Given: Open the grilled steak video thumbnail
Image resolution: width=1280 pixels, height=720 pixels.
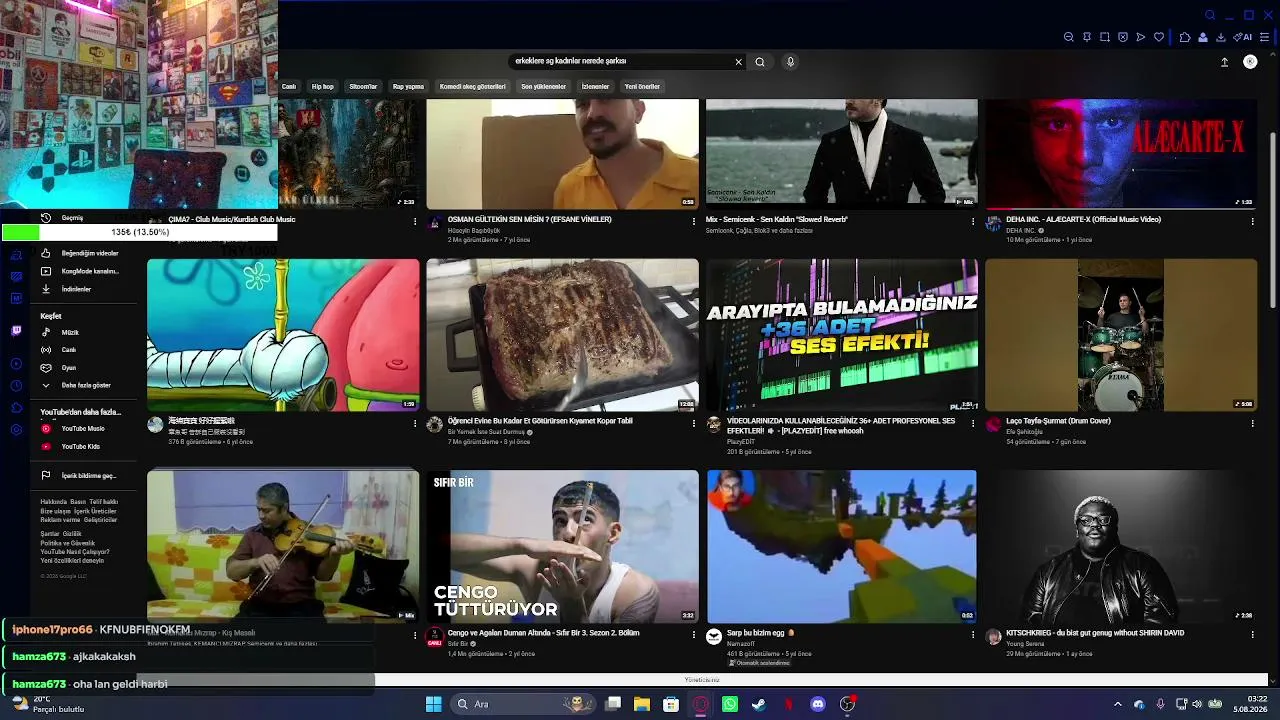Looking at the screenshot, I should tap(563, 335).
